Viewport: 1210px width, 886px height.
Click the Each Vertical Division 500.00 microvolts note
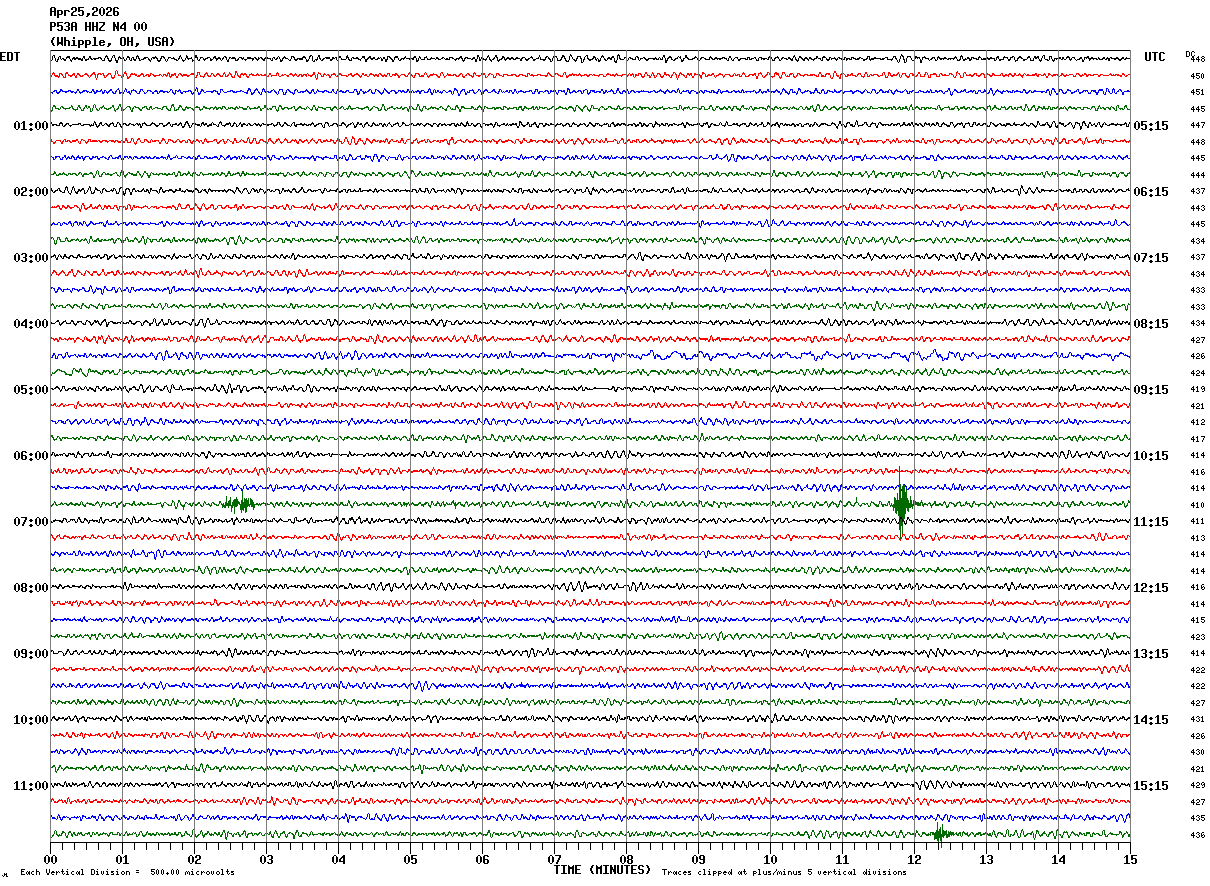coord(127,873)
